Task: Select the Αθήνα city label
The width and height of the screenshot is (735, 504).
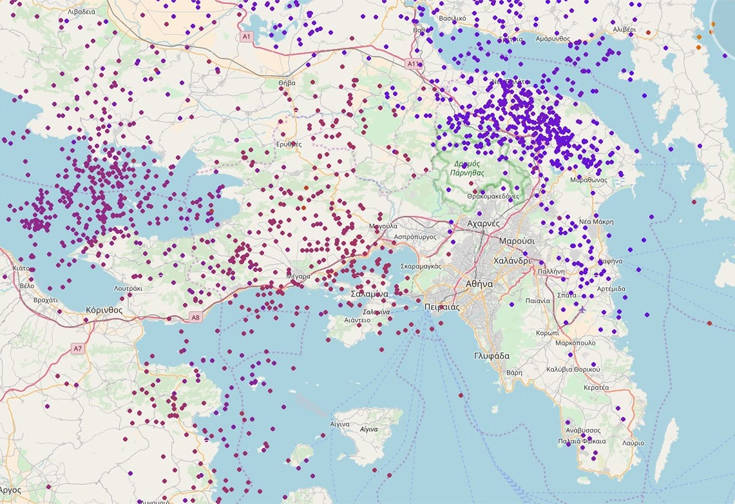Action: click(479, 284)
